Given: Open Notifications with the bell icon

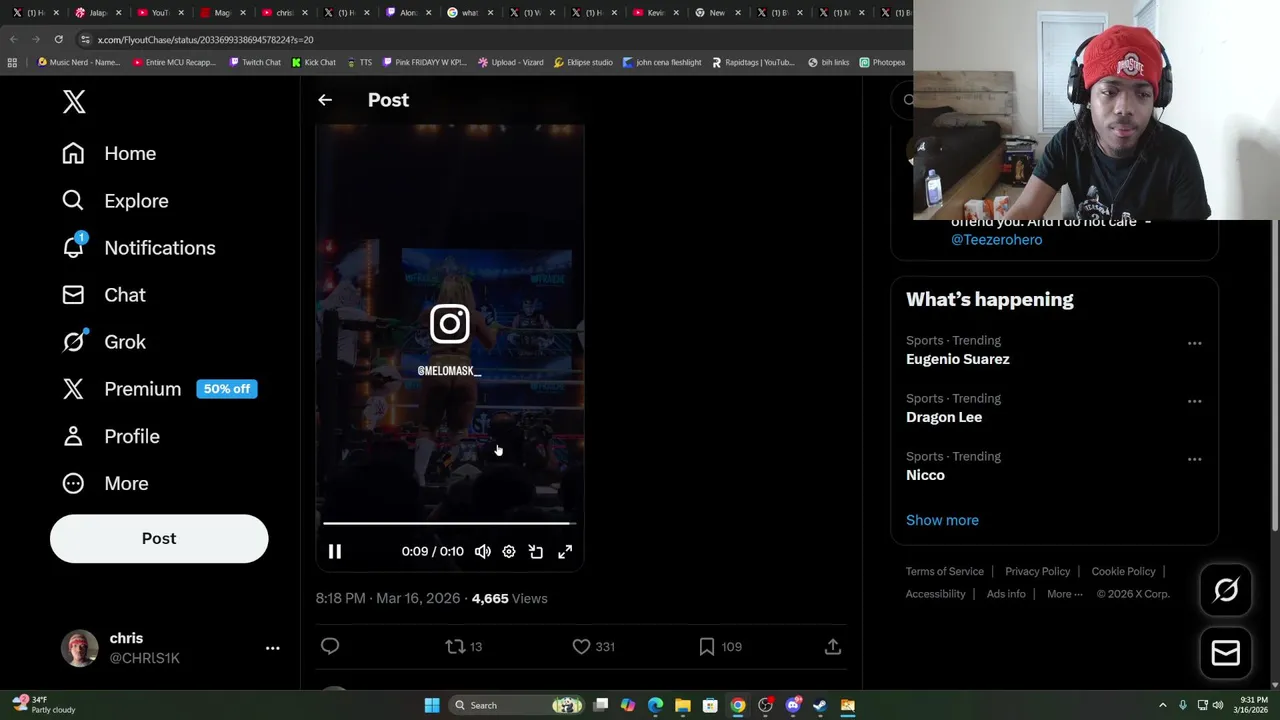Looking at the screenshot, I should pyautogui.click(x=138, y=248).
